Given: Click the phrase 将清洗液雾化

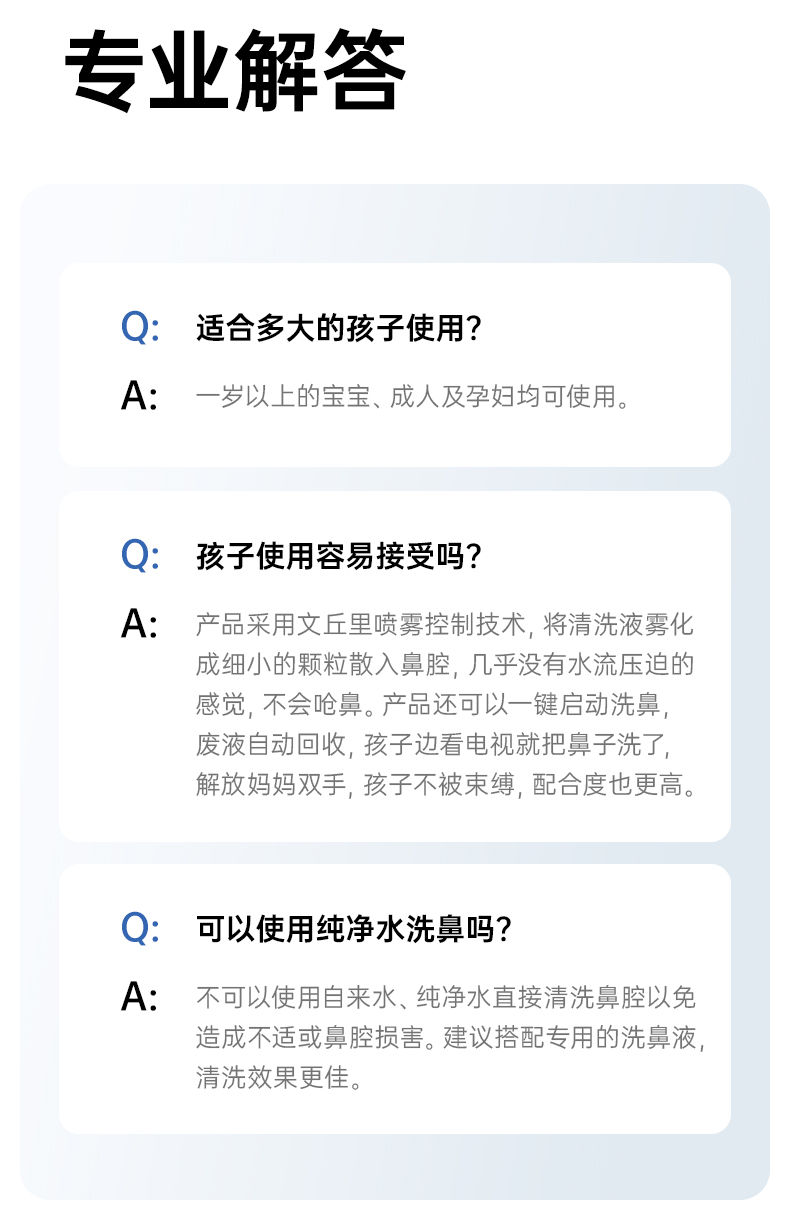Looking at the screenshot, I should [x=618, y=626].
